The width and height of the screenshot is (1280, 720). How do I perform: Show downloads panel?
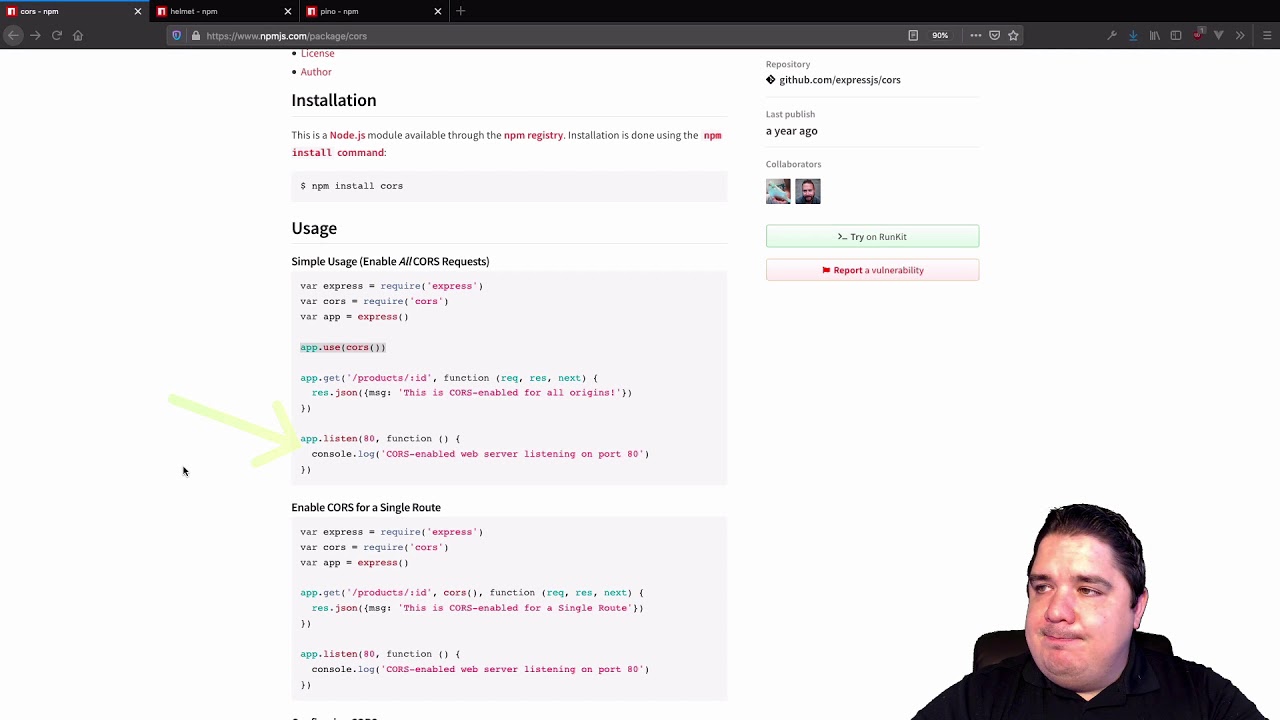1133,35
